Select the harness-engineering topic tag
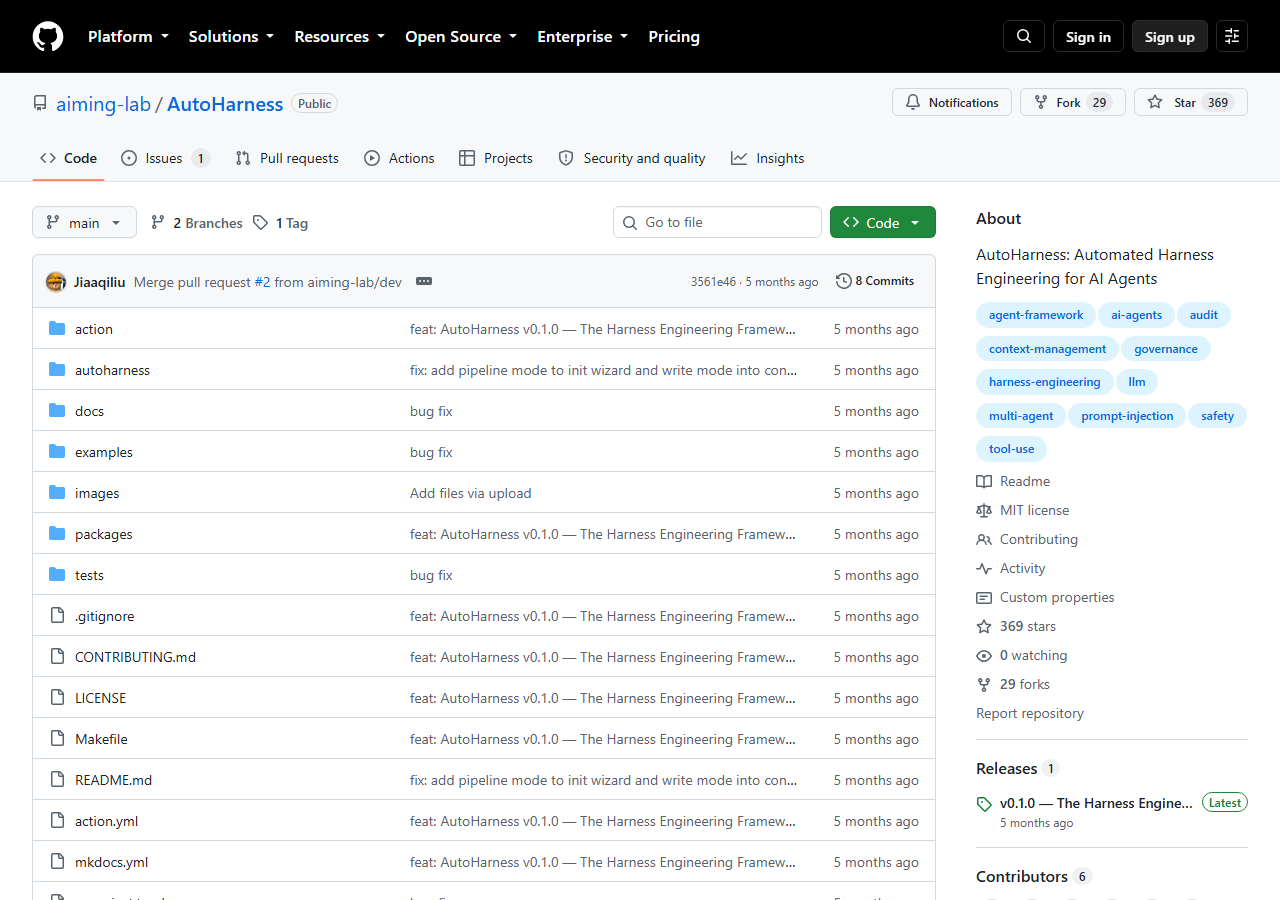Image resolution: width=1280 pixels, height=900 pixels. tap(1044, 382)
